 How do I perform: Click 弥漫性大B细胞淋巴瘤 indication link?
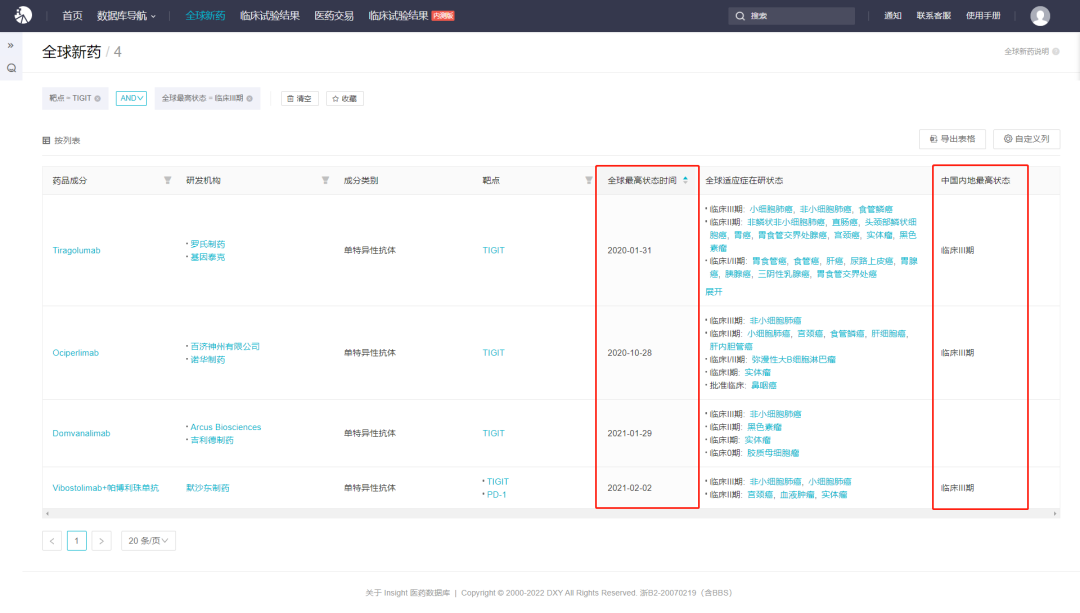pos(793,360)
